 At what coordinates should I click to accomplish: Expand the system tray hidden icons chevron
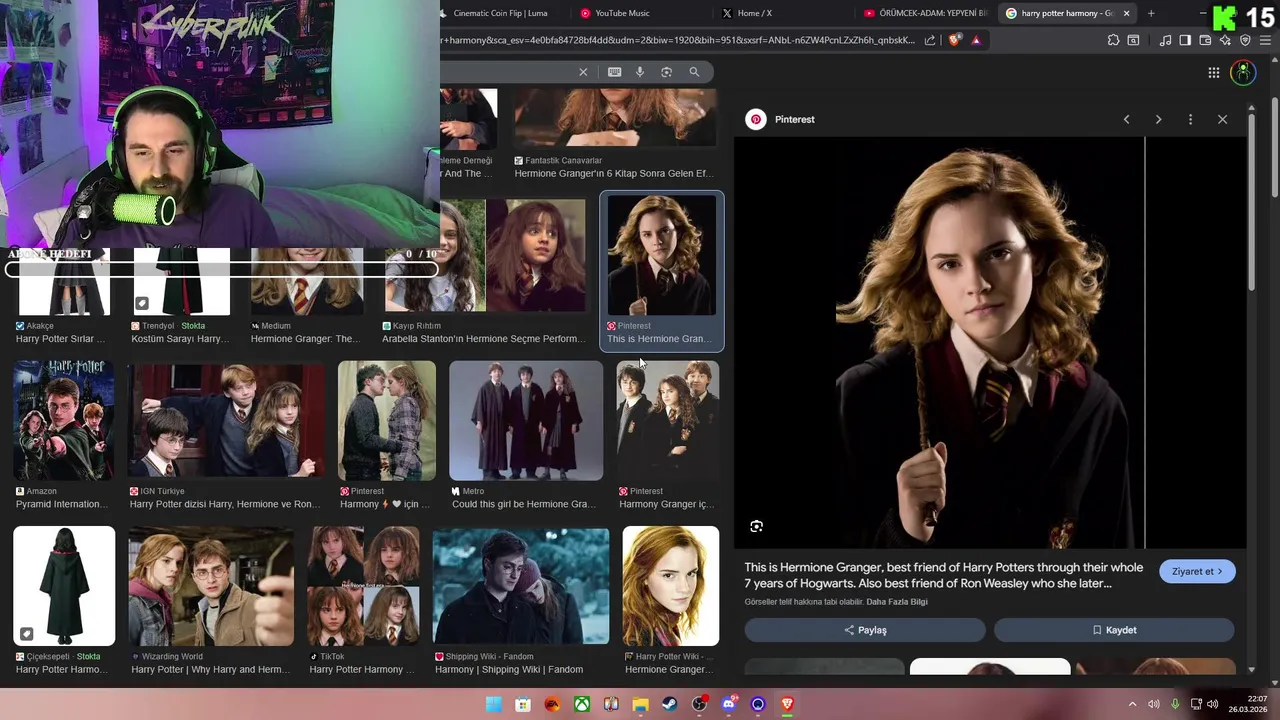tap(1132, 704)
